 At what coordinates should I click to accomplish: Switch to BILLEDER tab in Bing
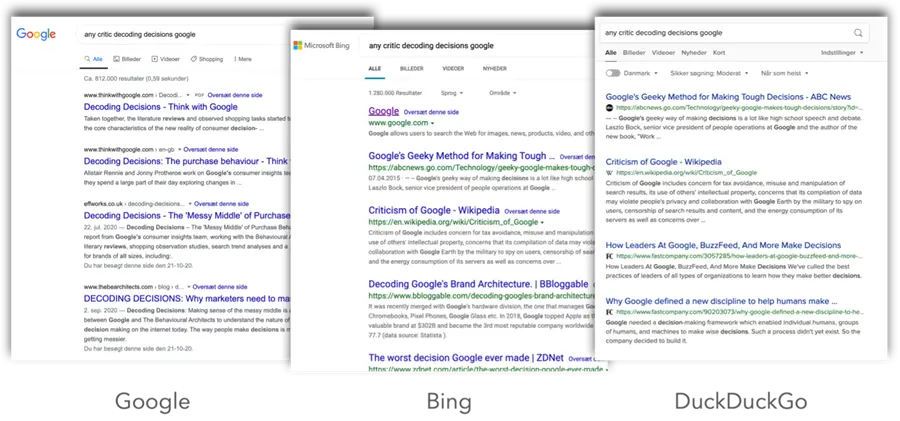(x=412, y=68)
